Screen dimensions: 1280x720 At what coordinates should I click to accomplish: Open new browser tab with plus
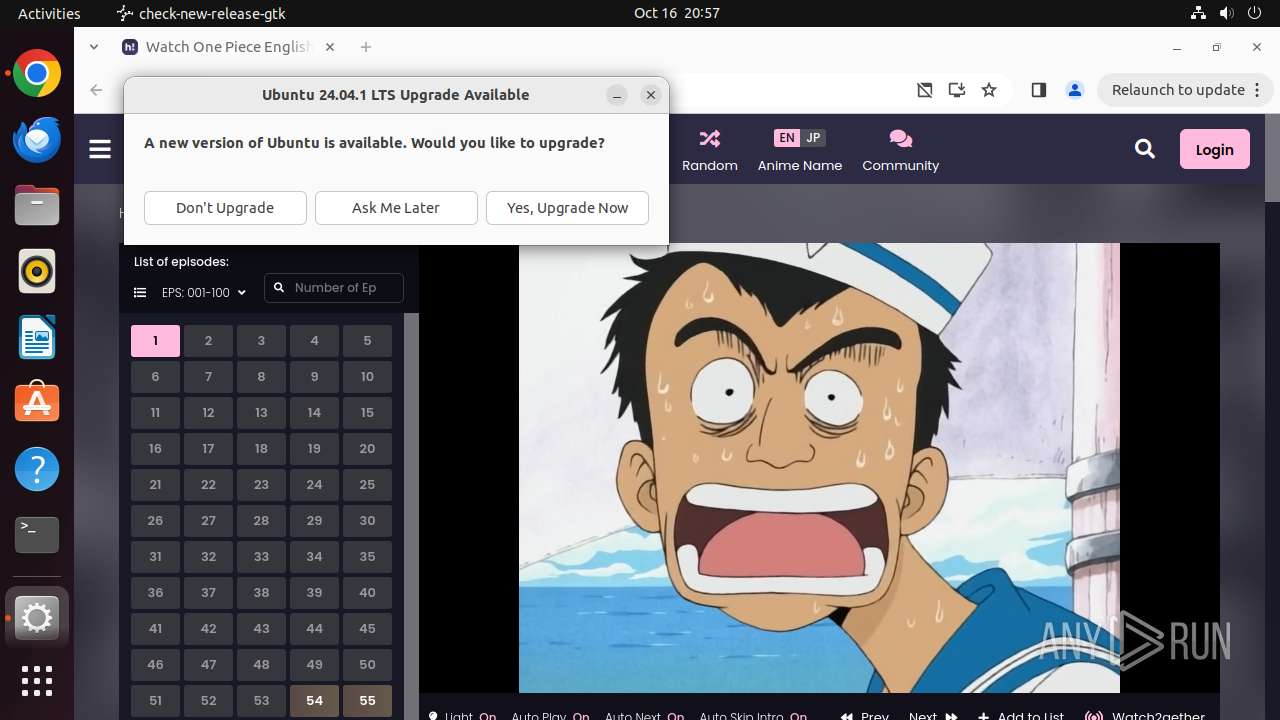[x=366, y=47]
